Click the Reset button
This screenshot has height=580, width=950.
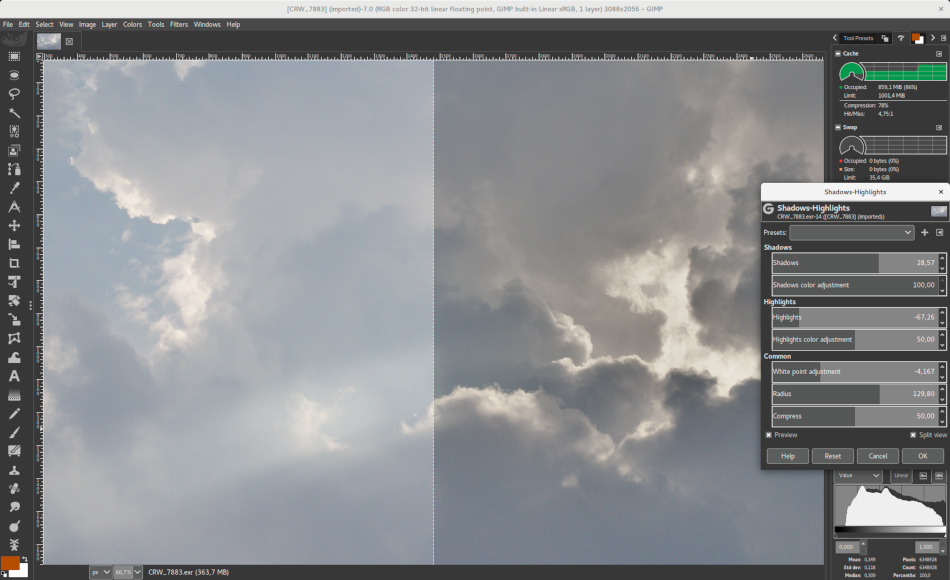(x=832, y=456)
